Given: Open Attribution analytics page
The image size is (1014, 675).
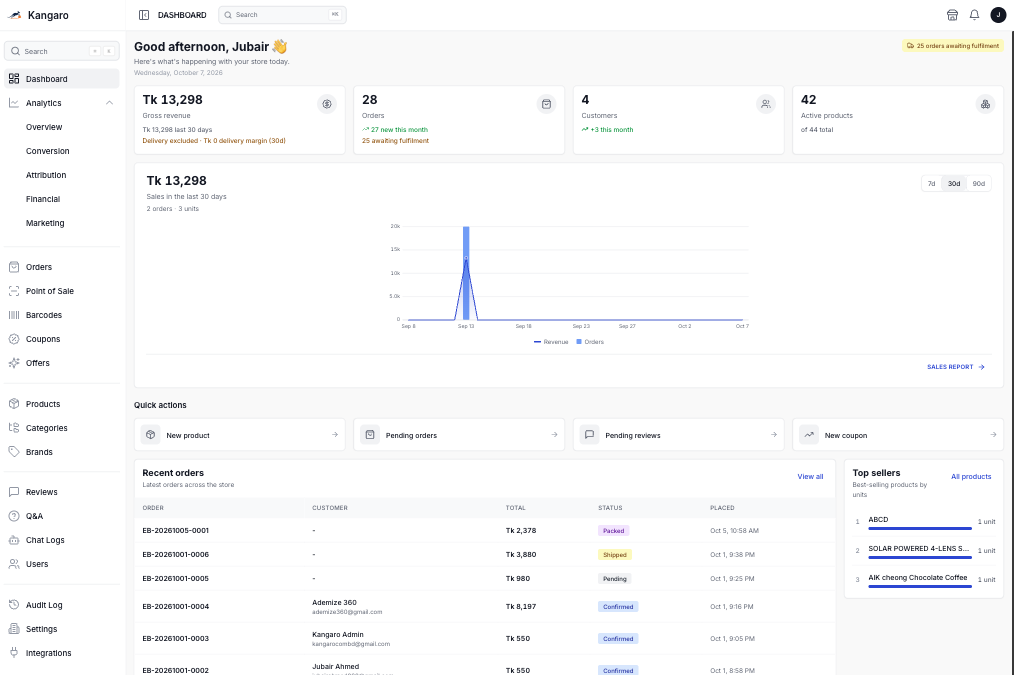Looking at the screenshot, I should pyautogui.click(x=46, y=175).
